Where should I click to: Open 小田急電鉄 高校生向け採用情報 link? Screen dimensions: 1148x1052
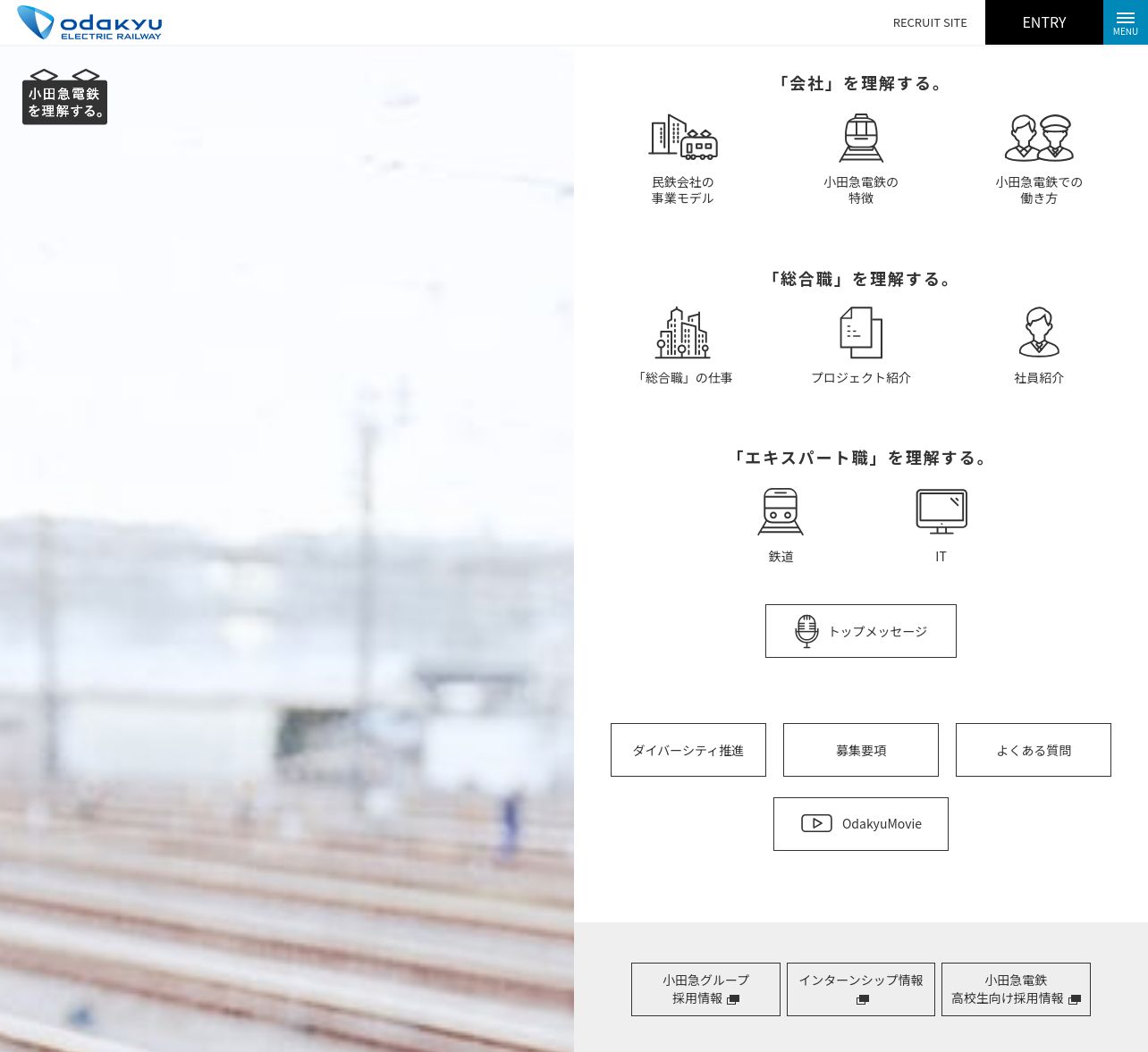tap(1016, 989)
